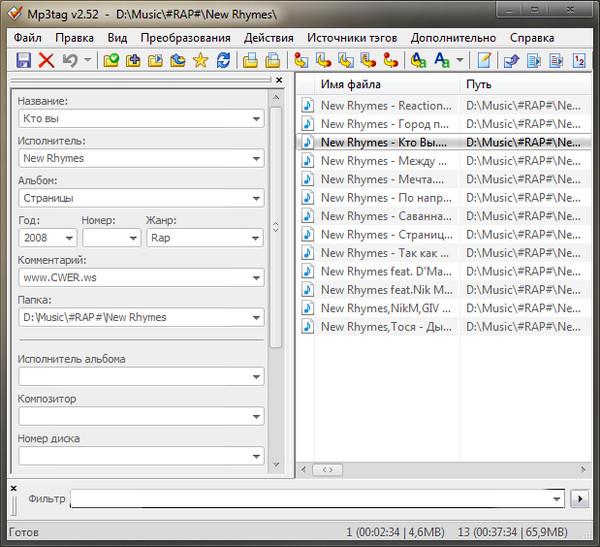Expand the Жанр dropdown showing Rap
This screenshot has height=547, width=600.
click(x=254, y=238)
